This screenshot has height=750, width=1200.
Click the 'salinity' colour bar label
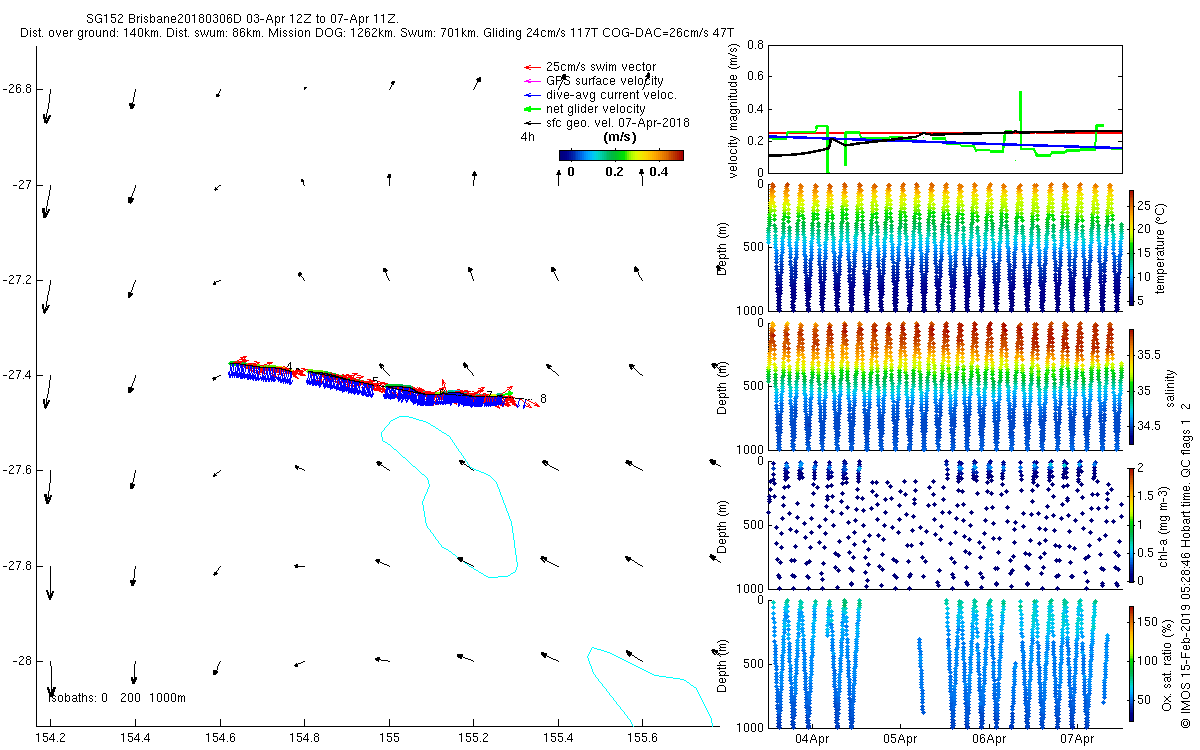[1171, 386]
